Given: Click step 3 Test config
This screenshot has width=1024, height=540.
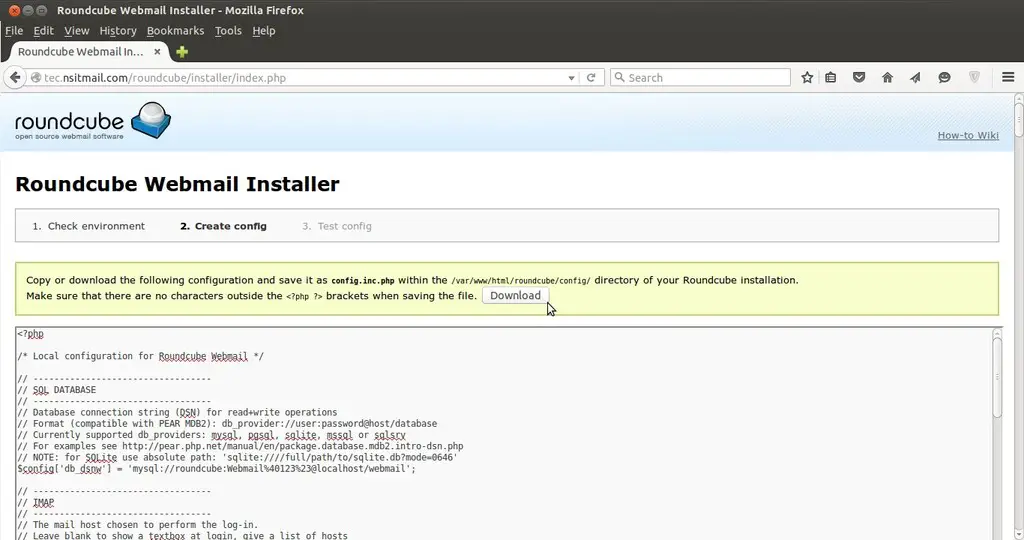Looking at the screenshot, I should click(x=336, y=226).
